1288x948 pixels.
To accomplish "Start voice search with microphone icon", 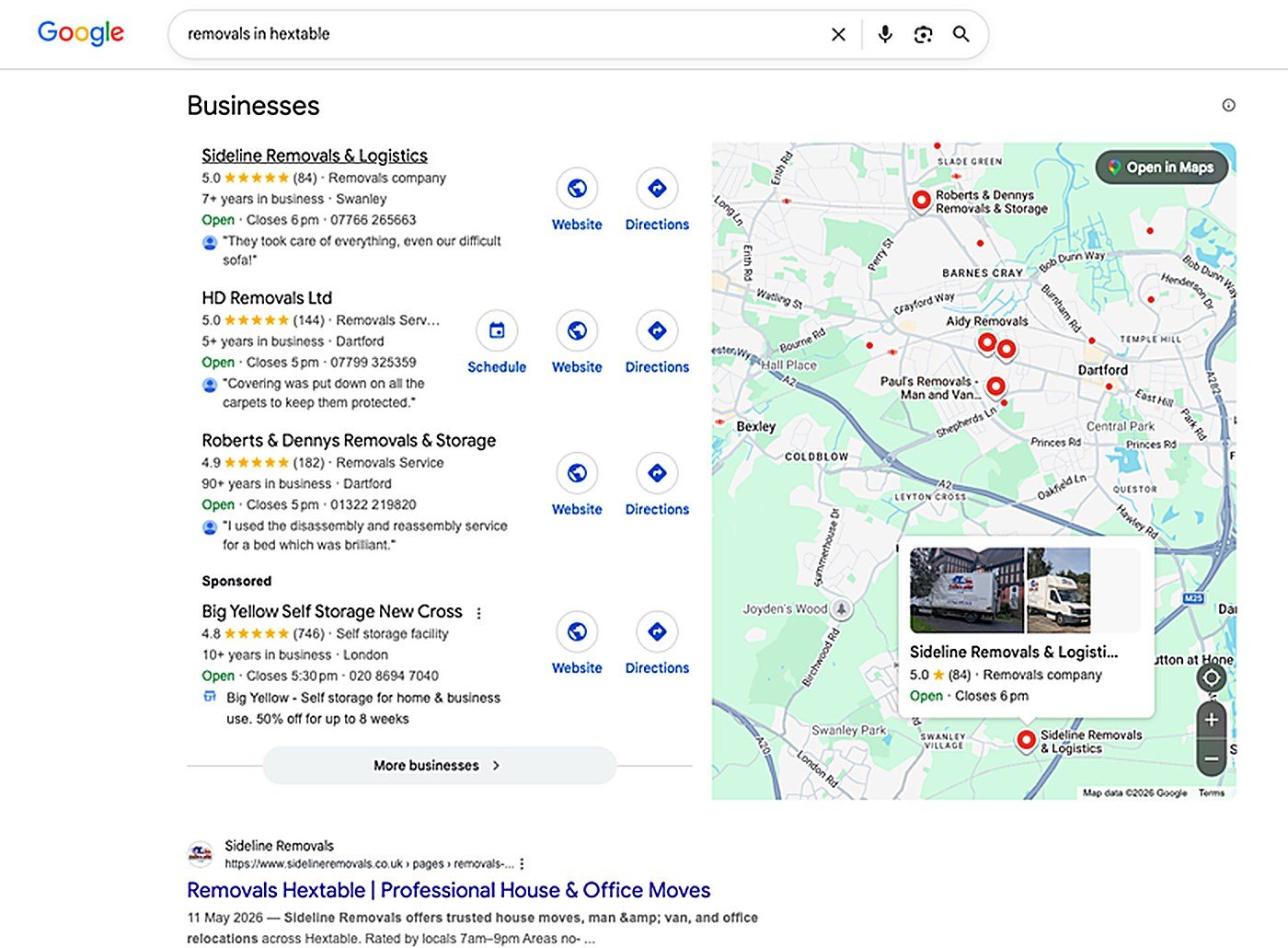I will tap(885, 34).
